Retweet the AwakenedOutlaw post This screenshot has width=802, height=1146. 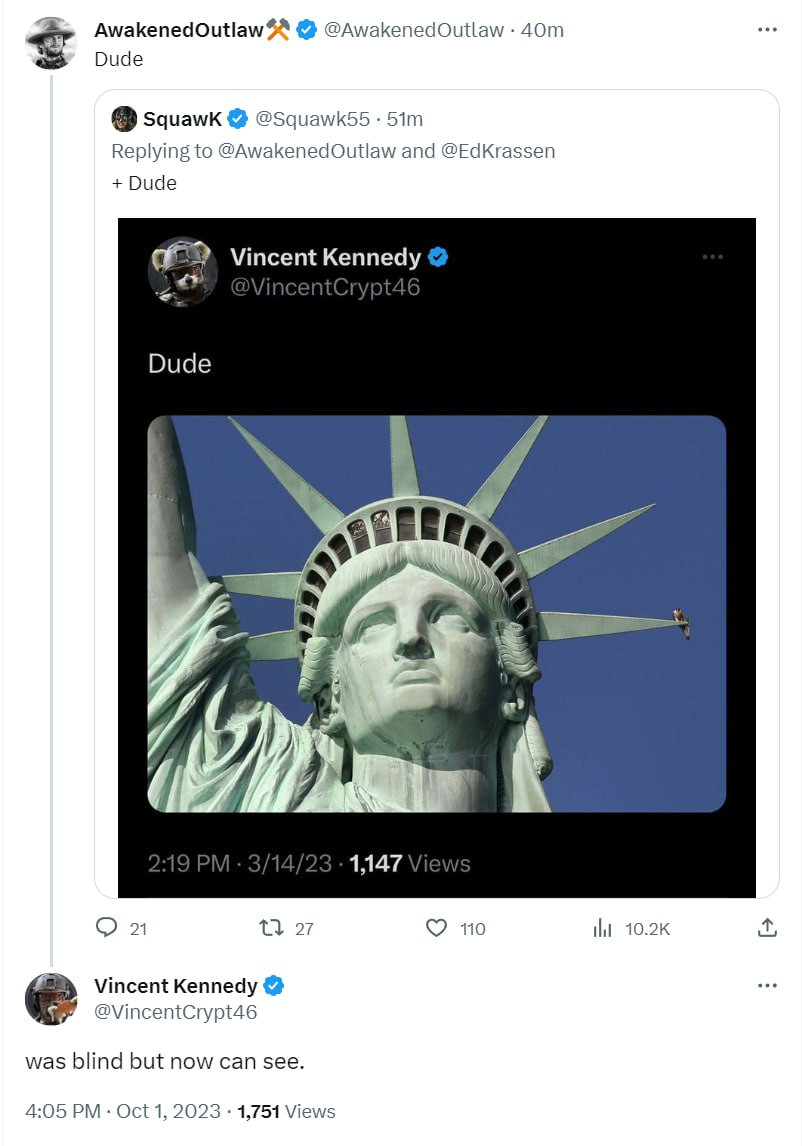pos(271,928)
